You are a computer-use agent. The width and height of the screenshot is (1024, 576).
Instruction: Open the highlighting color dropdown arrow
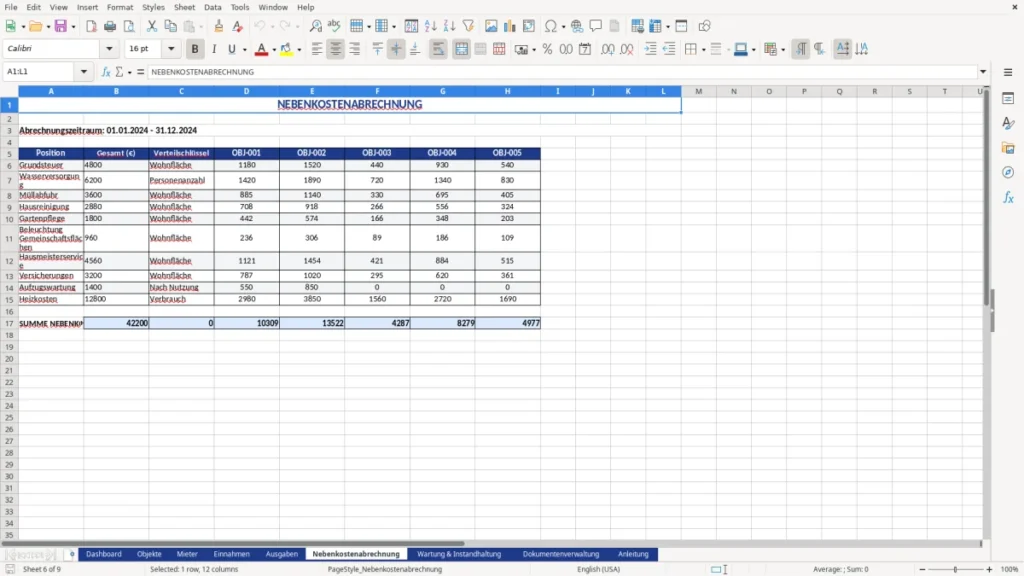click(299, 50)
